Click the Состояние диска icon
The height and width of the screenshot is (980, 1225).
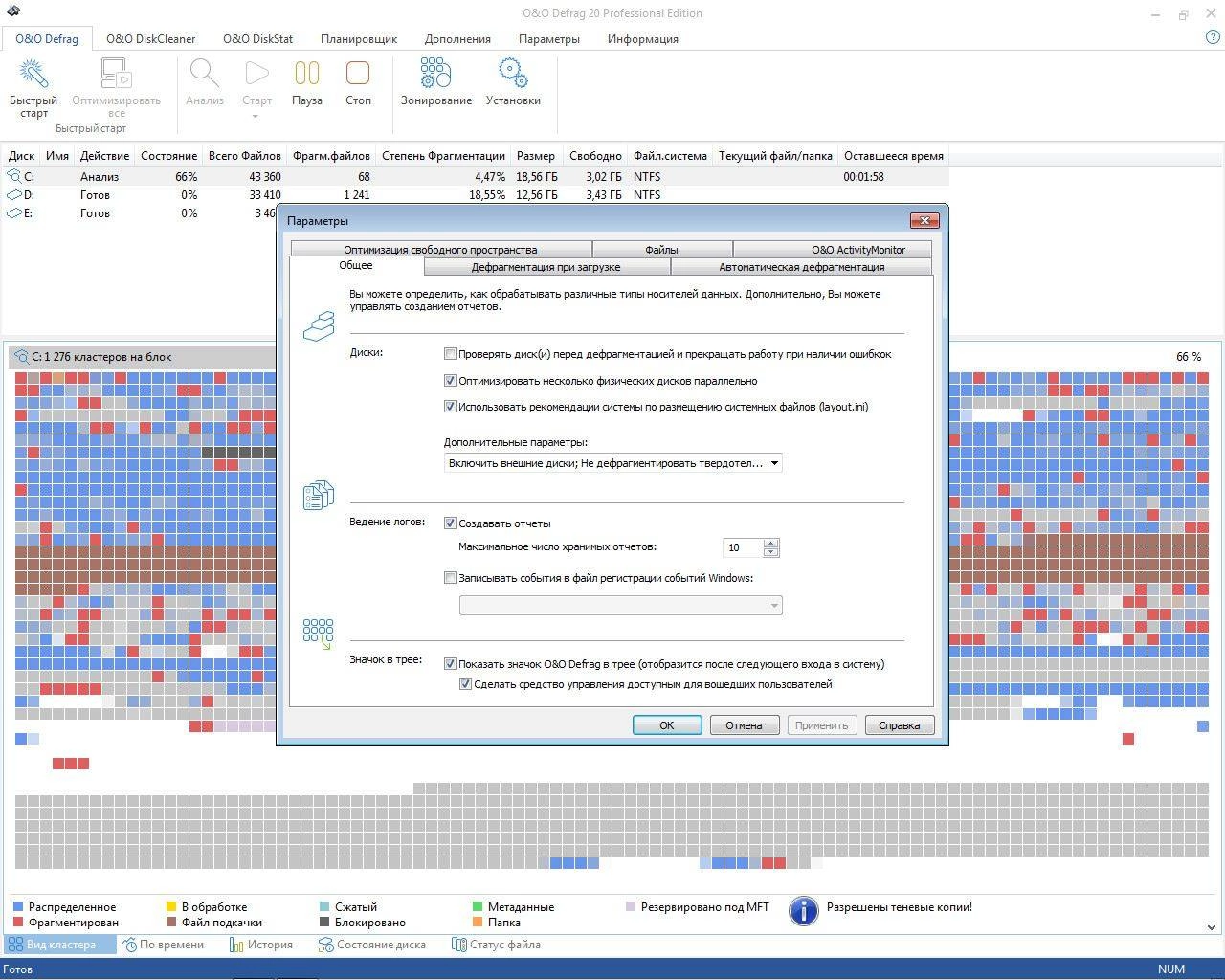325,945
